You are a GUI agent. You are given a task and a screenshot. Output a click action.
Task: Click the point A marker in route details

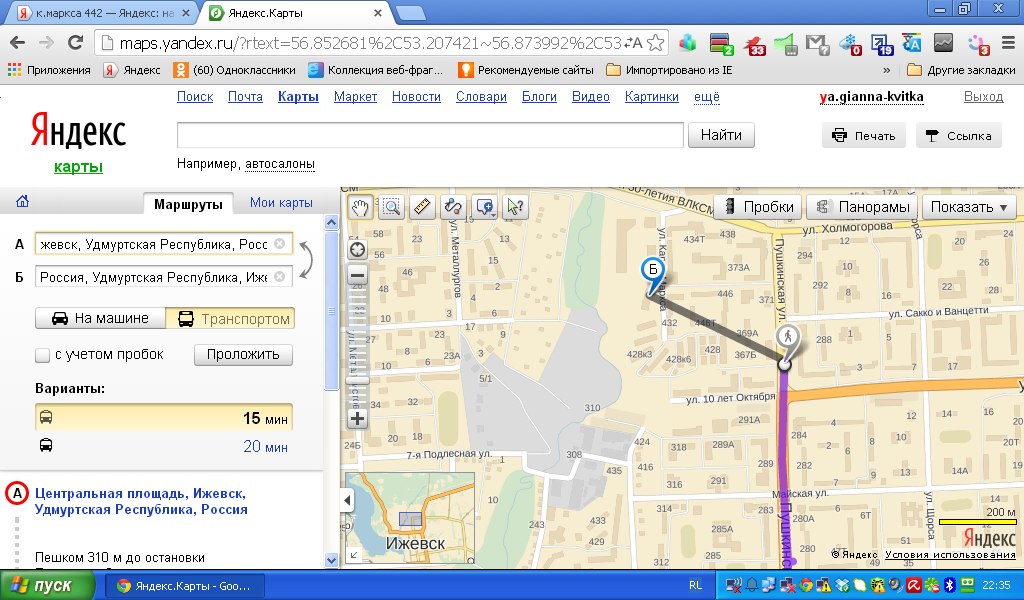pos(17,494)
